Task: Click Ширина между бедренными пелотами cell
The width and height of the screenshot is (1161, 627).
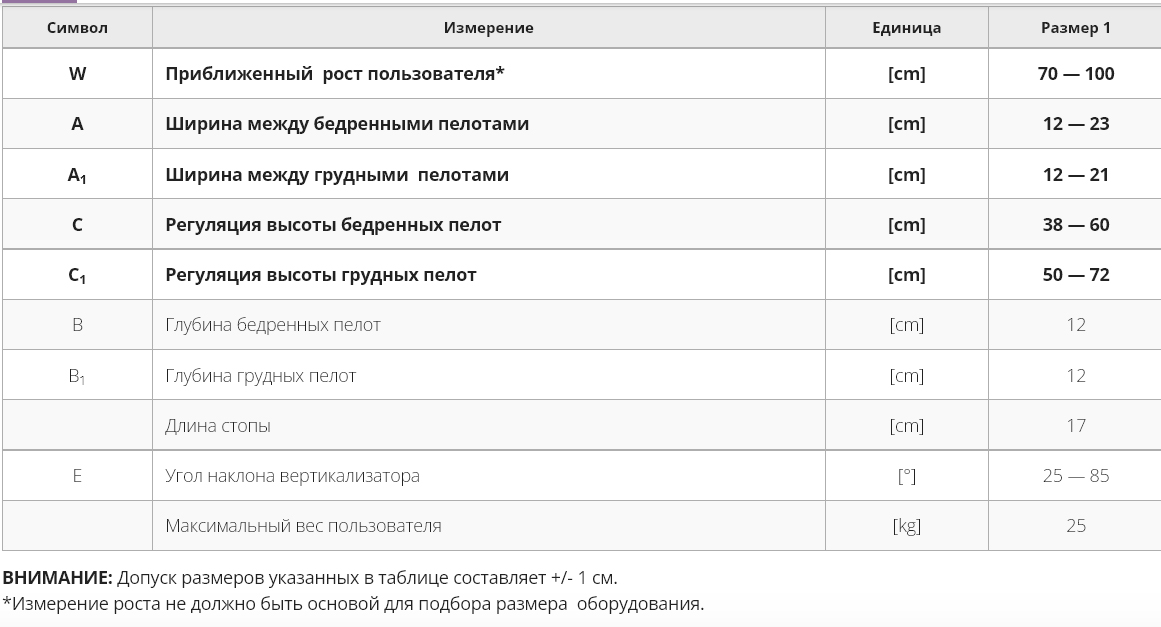Action: 489,124
